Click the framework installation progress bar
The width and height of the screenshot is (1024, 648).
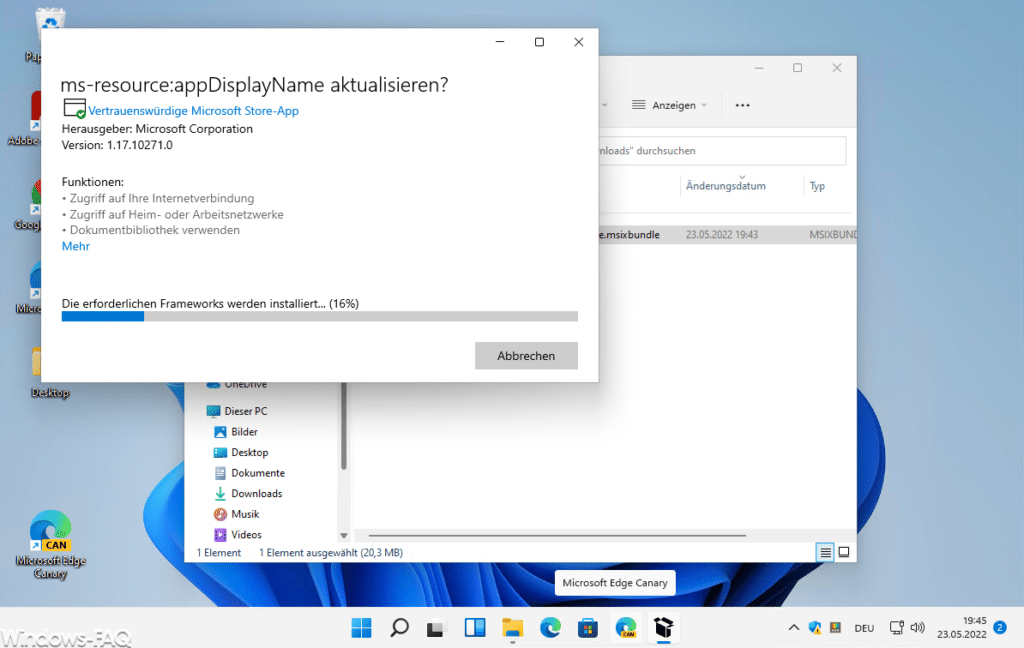tap(319, 316)
